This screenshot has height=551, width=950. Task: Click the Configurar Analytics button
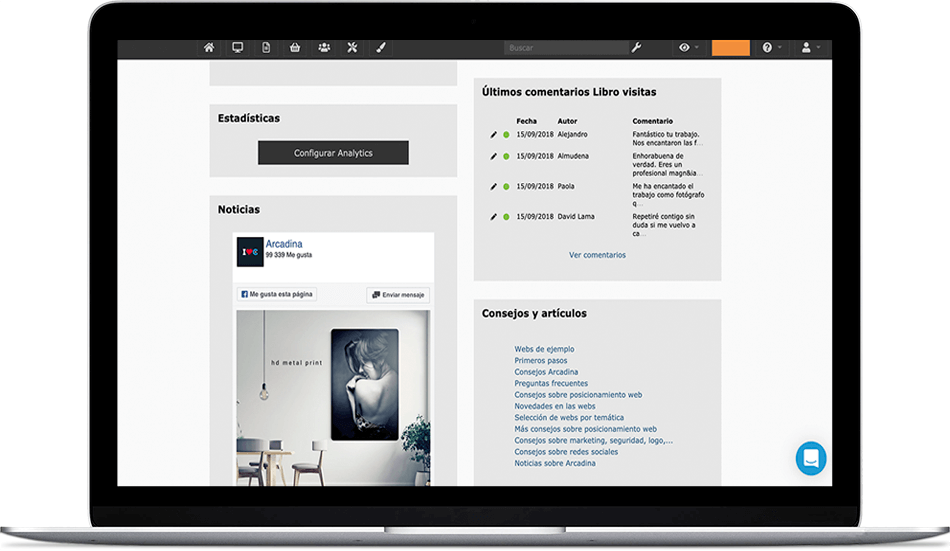click(x=333, y=153)
